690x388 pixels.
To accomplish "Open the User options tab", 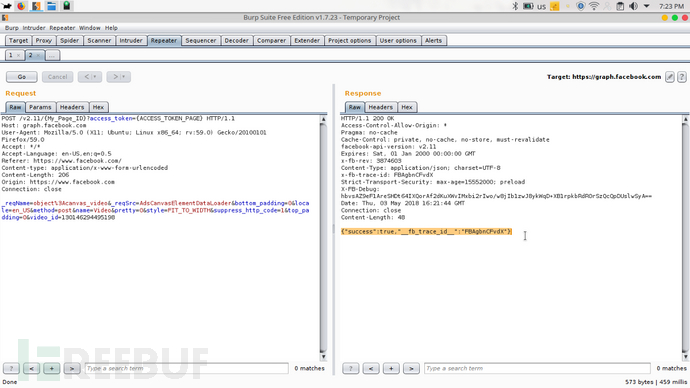I will [x=398, y=40].
